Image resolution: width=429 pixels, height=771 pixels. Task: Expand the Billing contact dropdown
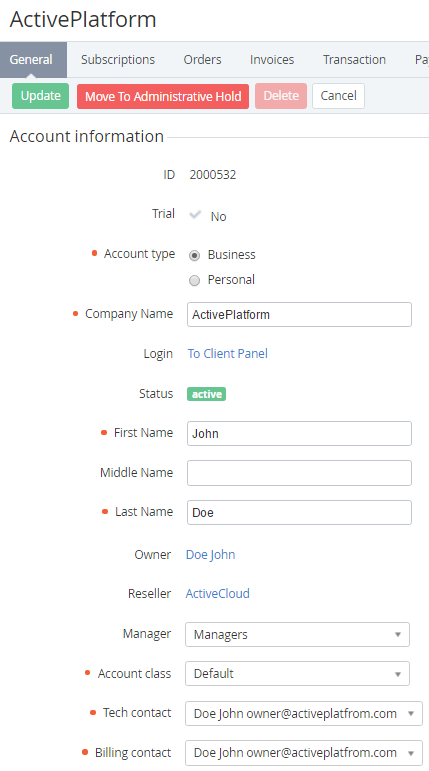304,753
